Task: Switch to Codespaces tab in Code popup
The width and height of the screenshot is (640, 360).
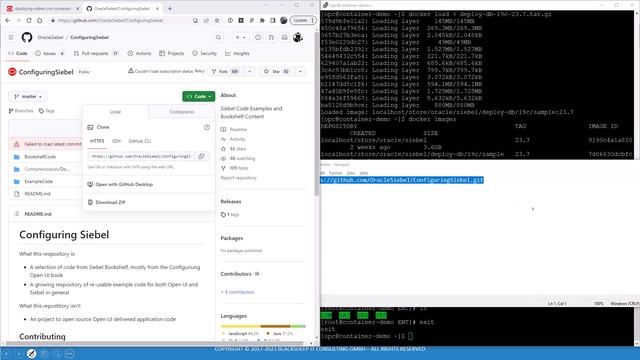Action: 182,112
